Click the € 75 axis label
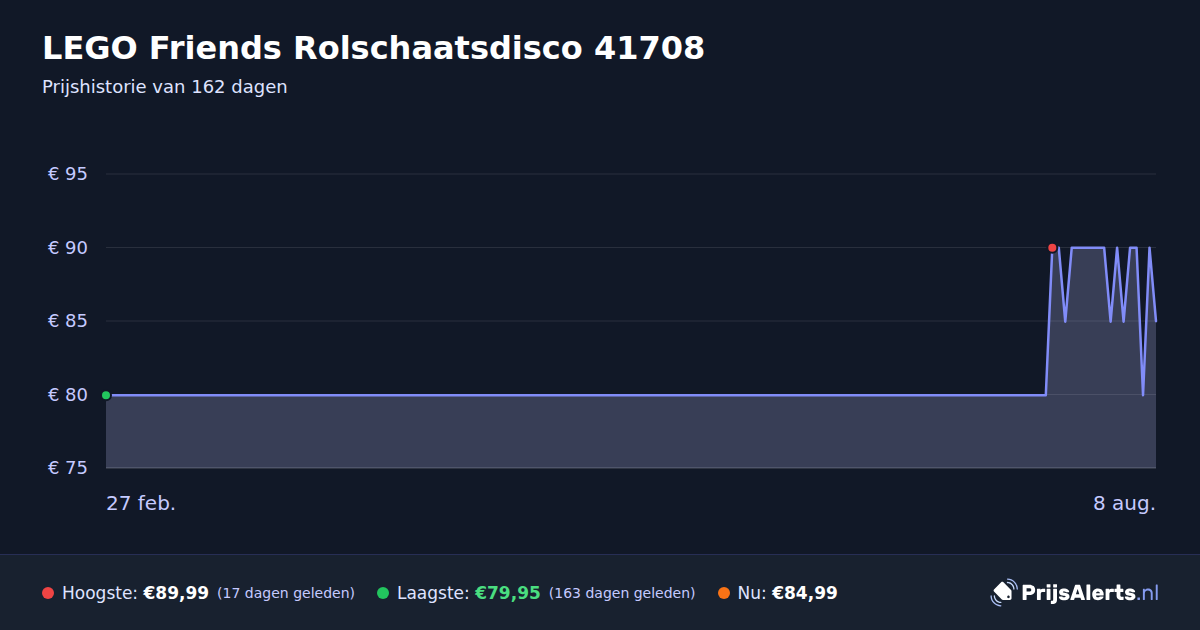Image resolution: width=1200 pixels, height=630 pixels. click(68, 468)
